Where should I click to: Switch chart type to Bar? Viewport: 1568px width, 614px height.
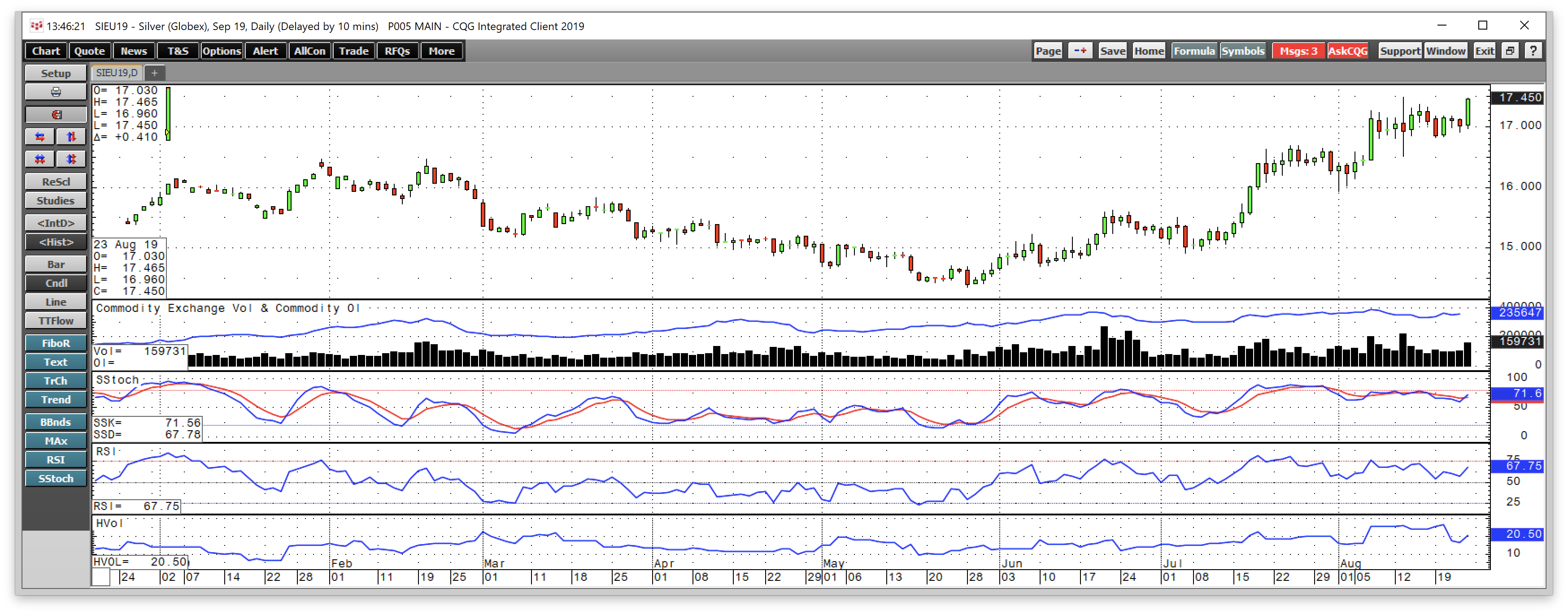(x=56, y=264)
